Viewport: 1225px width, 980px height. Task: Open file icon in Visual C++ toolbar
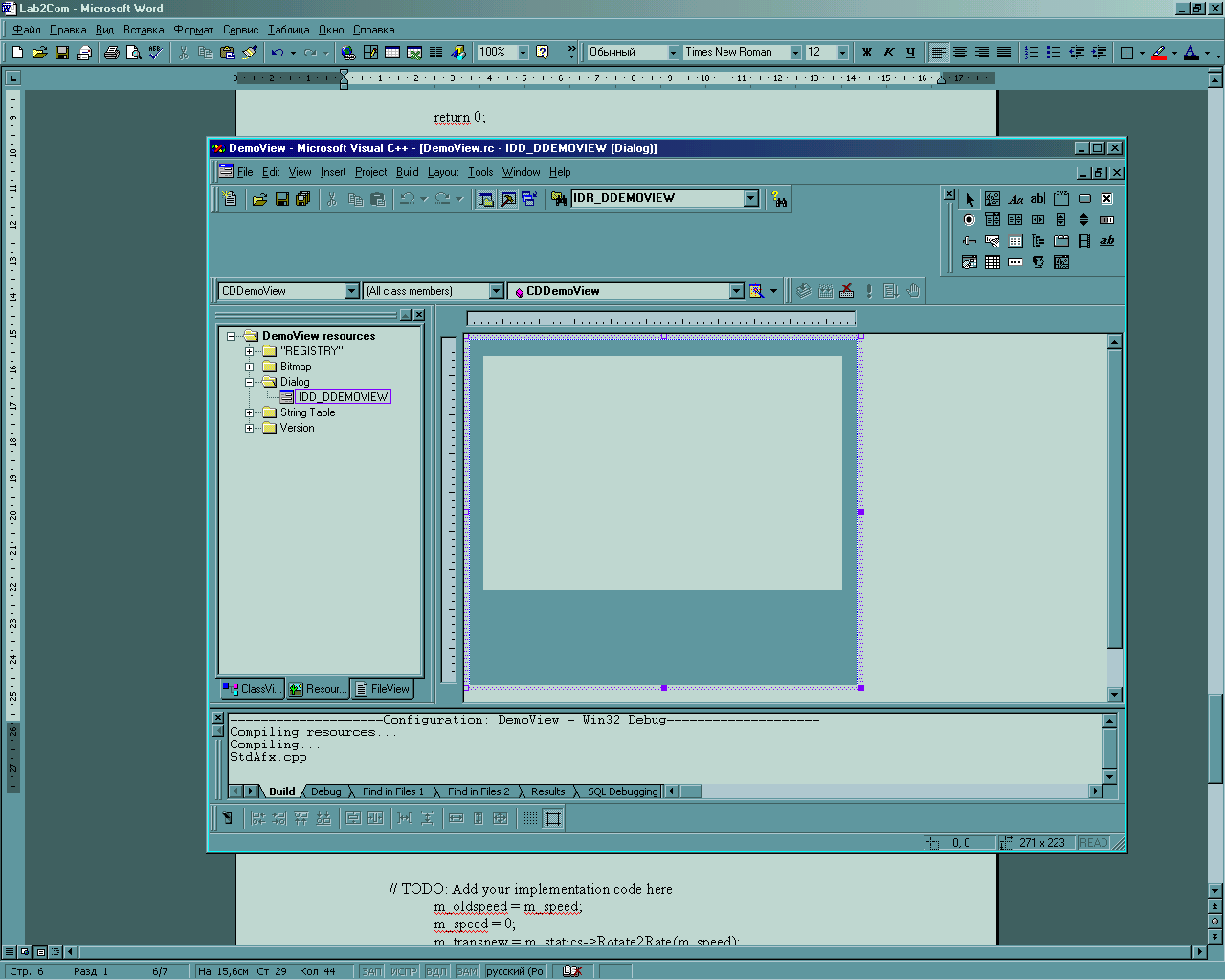(259, 199)
